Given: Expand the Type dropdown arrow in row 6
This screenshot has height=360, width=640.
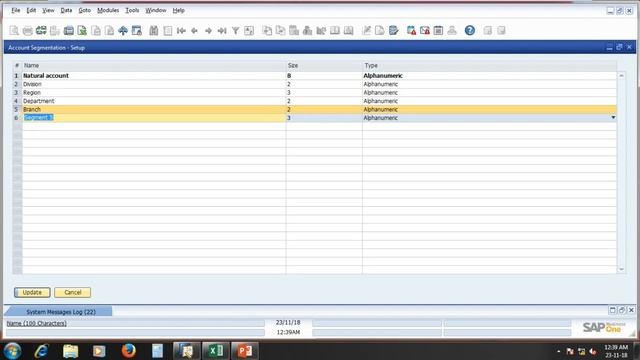Looking at the screenshot, I should (x=613, y=118).
